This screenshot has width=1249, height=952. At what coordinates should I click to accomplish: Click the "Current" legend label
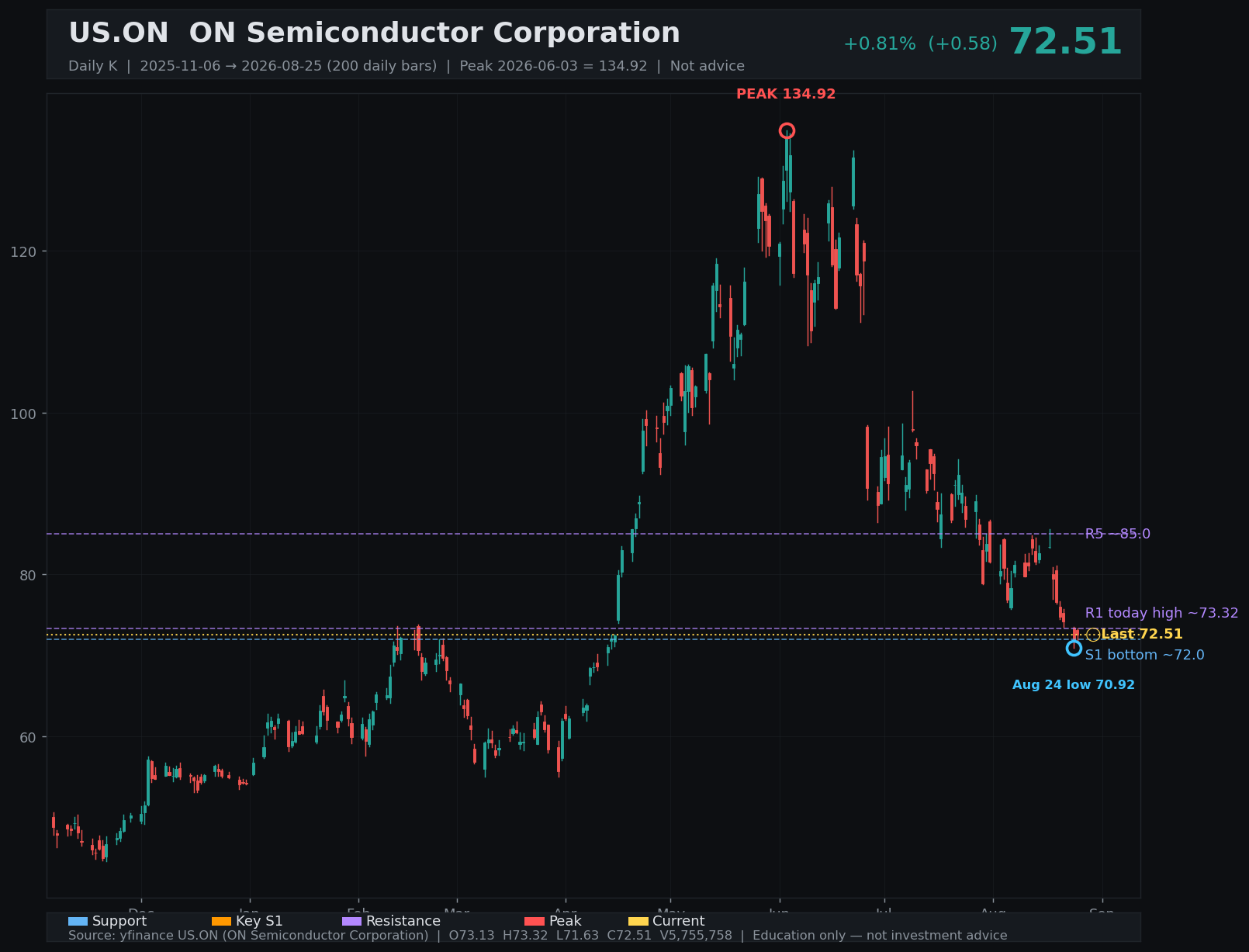click(679, 921)
